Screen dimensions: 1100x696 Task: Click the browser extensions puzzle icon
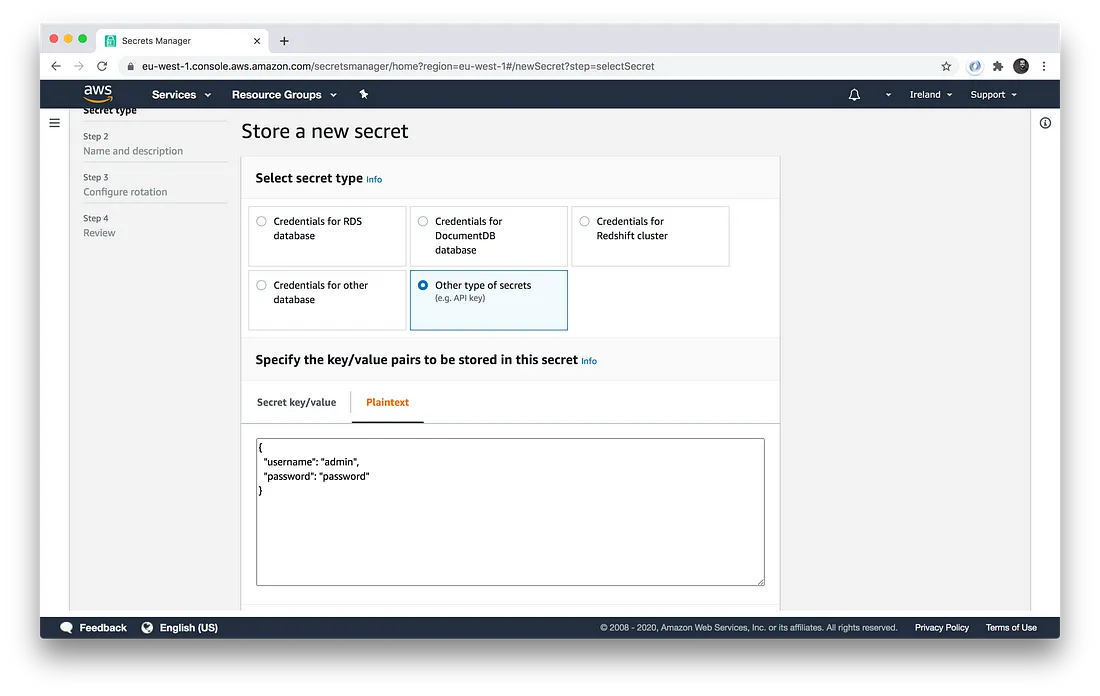click(x=998, y=66)
